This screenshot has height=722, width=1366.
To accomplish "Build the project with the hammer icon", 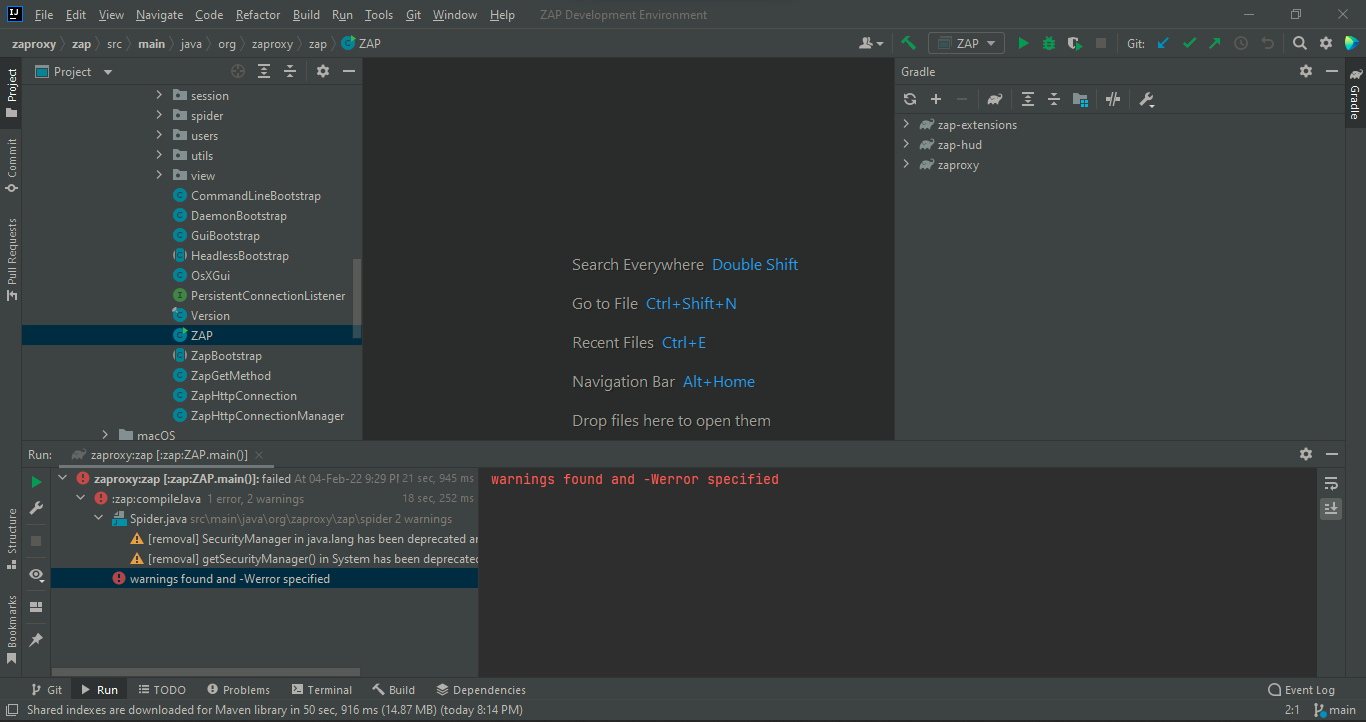I will pos(907,43).
